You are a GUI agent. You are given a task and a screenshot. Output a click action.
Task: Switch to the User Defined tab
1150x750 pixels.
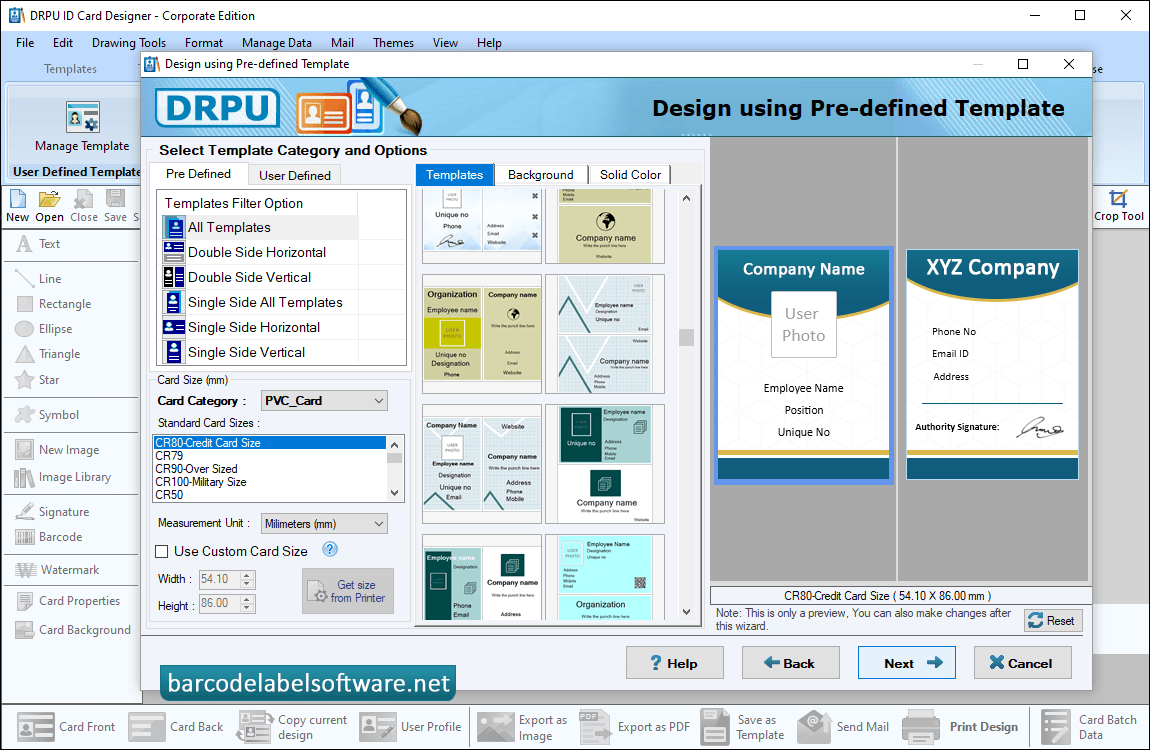click(295, 175)
